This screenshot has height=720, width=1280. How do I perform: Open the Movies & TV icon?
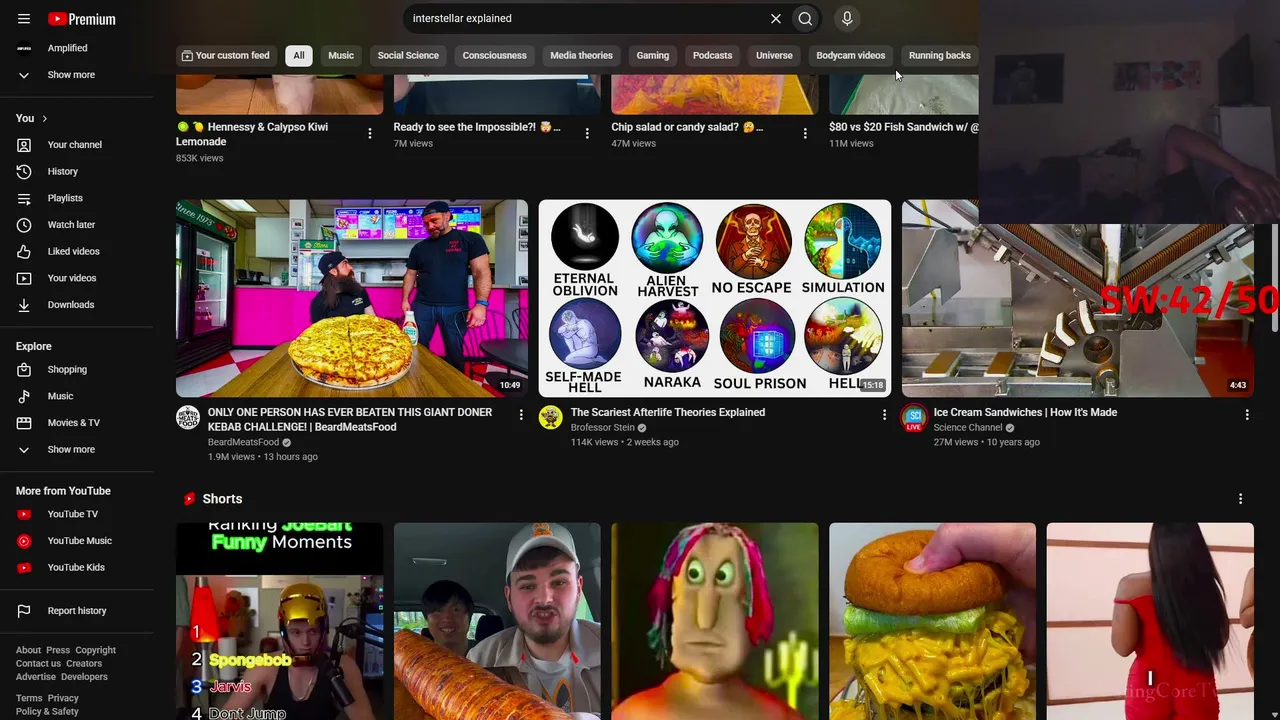(24, 423)
